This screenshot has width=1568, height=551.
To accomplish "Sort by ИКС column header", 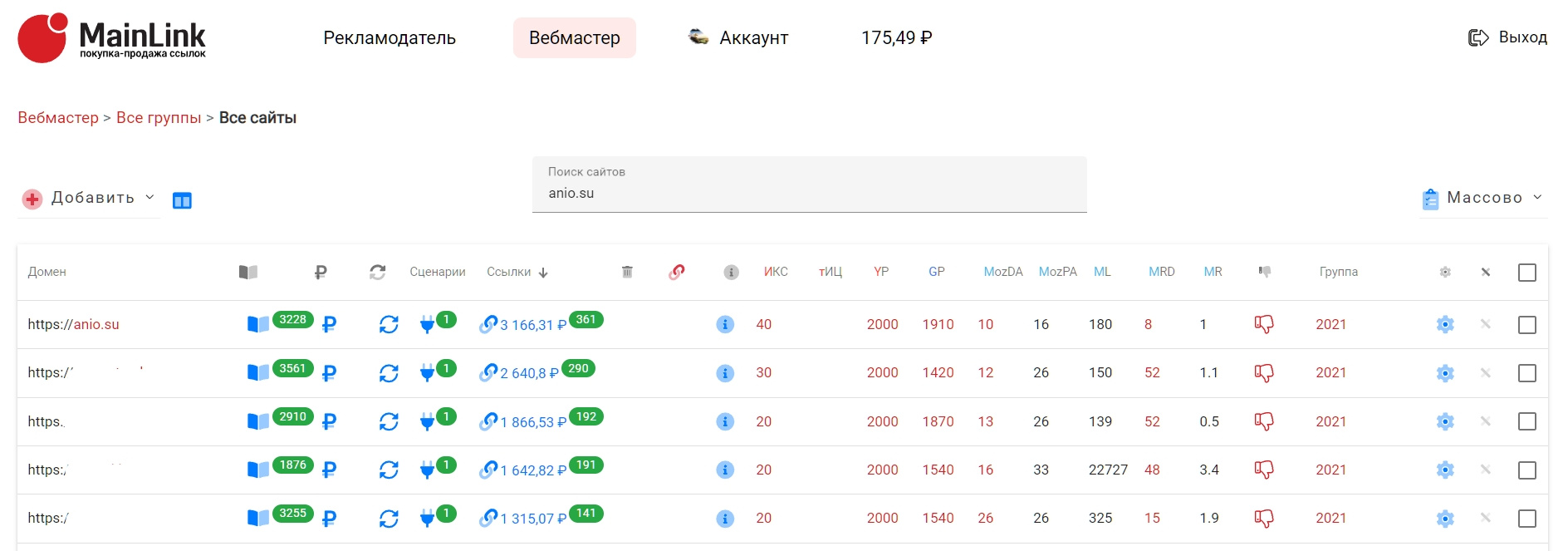I will click(776, 272).
